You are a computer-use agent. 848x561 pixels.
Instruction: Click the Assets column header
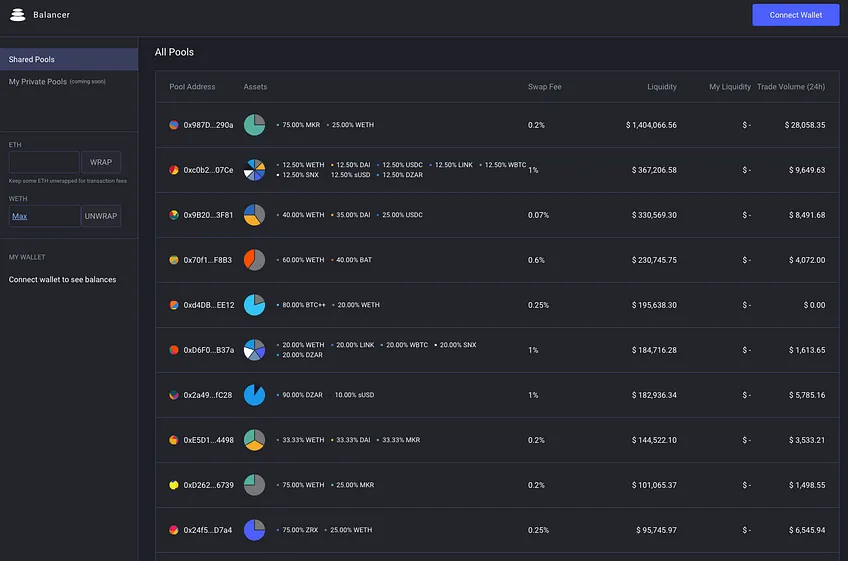[x=255, y=87]
